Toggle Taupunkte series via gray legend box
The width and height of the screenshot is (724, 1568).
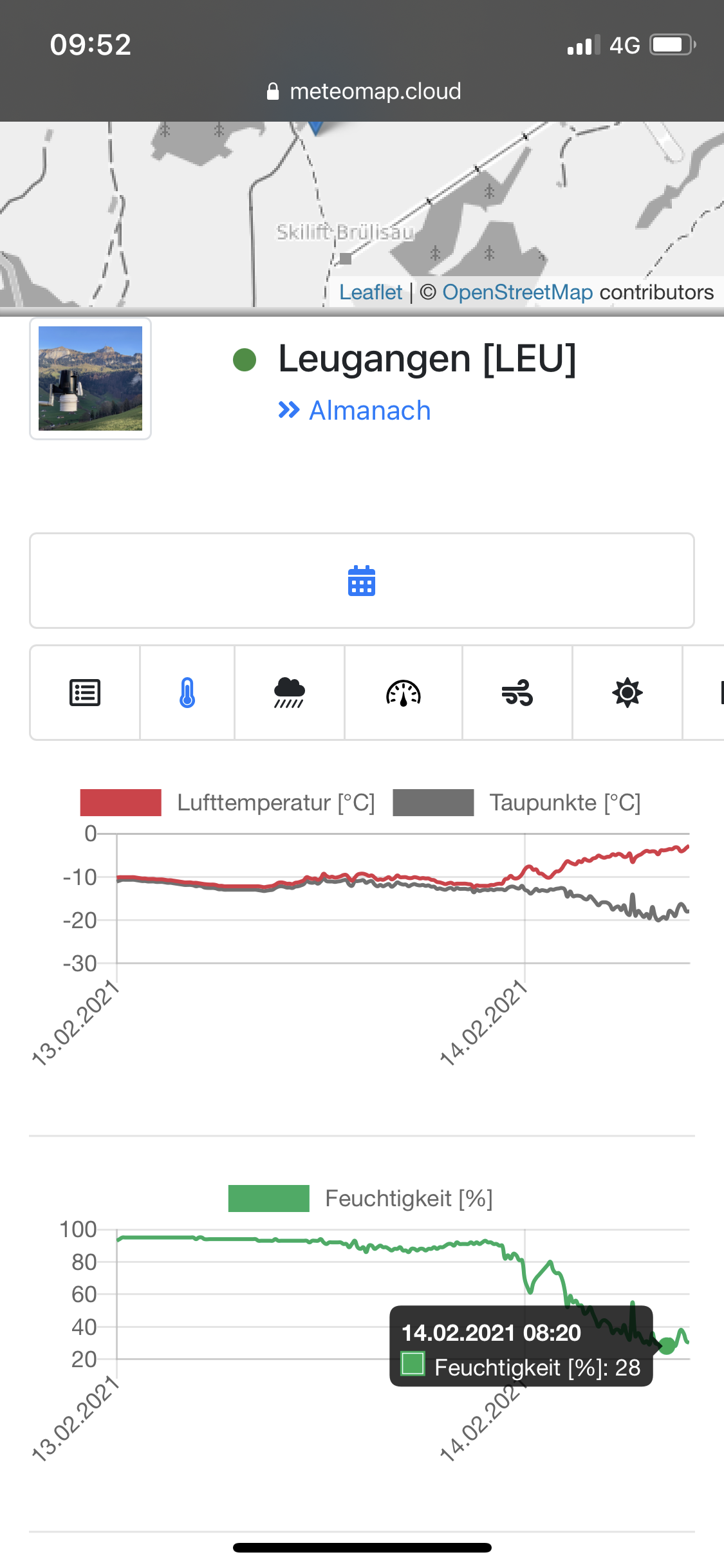(433, 803)
